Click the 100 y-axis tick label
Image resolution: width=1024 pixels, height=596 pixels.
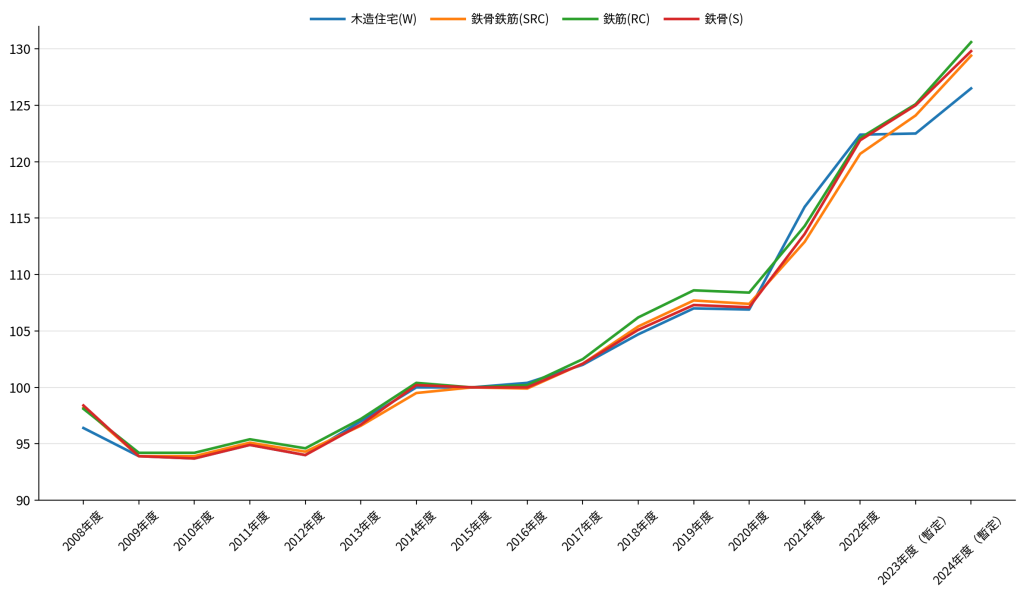pyautogui.click(x=22, y=388)
